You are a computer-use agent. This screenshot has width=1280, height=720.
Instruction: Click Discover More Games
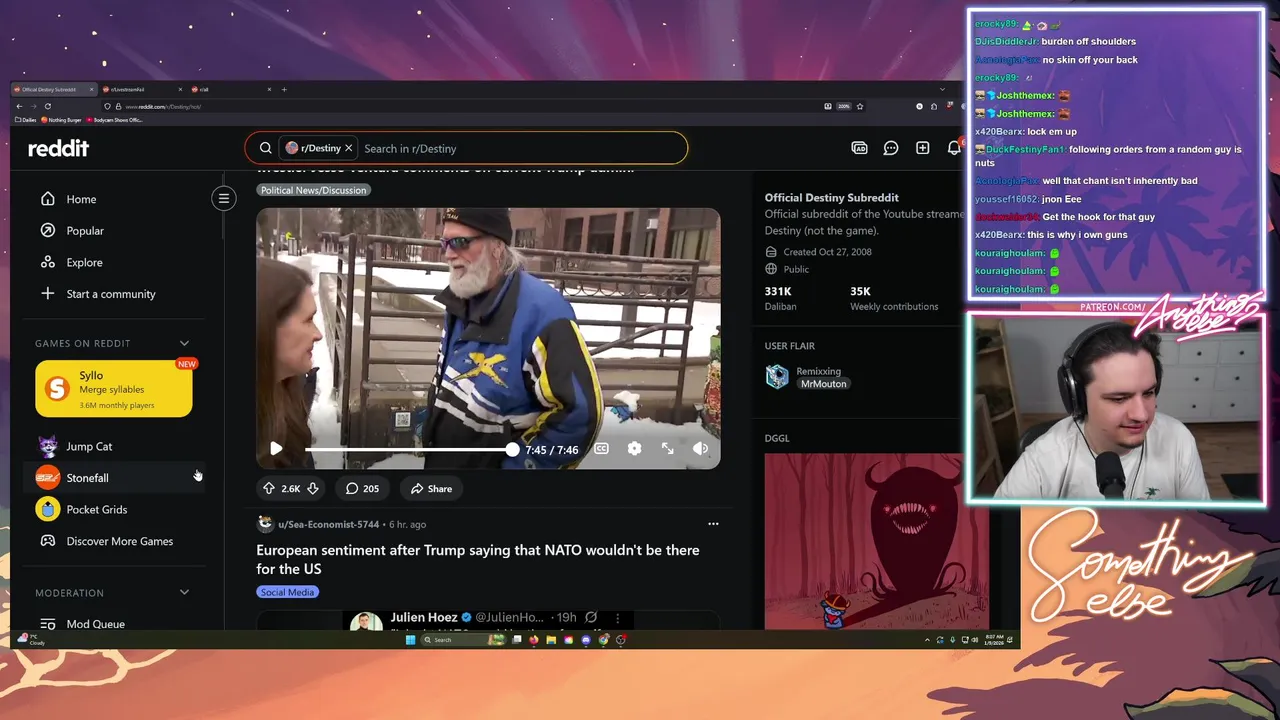point(113,541)
